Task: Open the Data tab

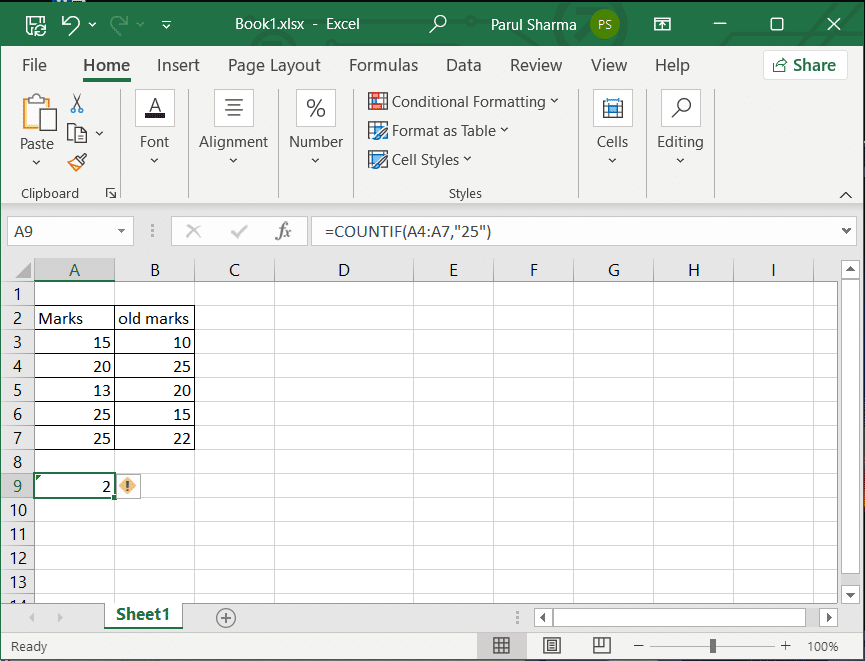Action: point(463,65)
